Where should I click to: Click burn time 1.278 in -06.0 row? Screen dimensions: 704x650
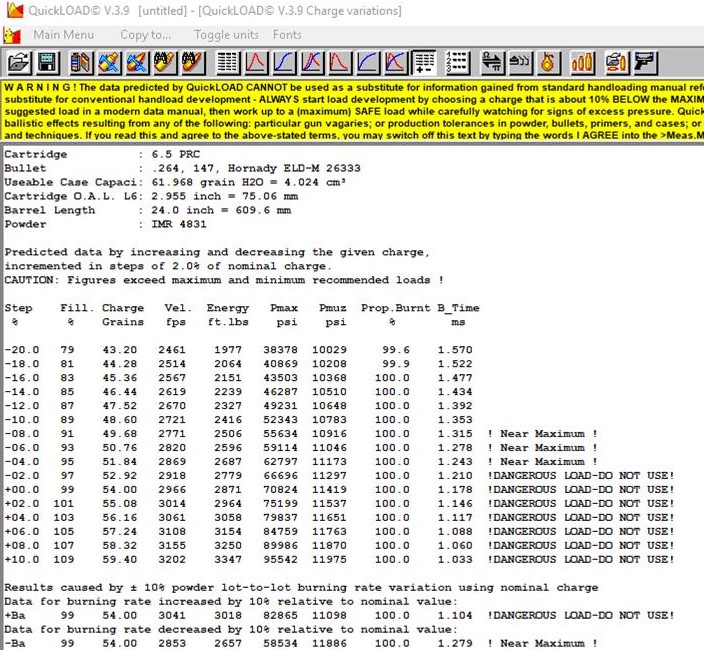point(455,448)
